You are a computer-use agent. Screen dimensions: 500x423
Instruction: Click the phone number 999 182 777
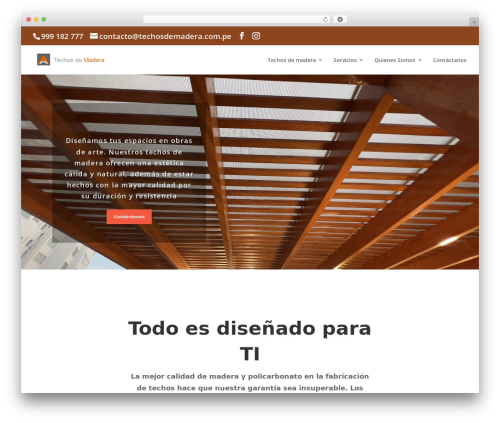(x=62, y=36)
